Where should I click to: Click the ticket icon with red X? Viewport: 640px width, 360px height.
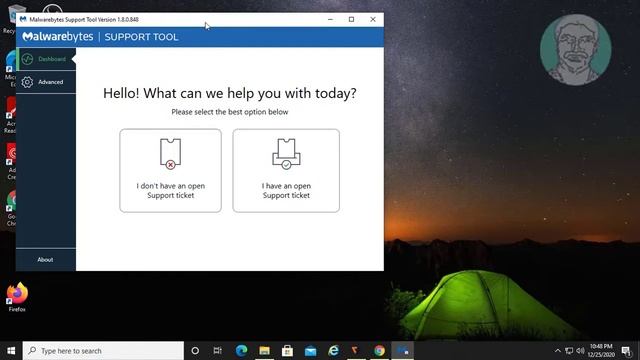(x=170, y=154)
